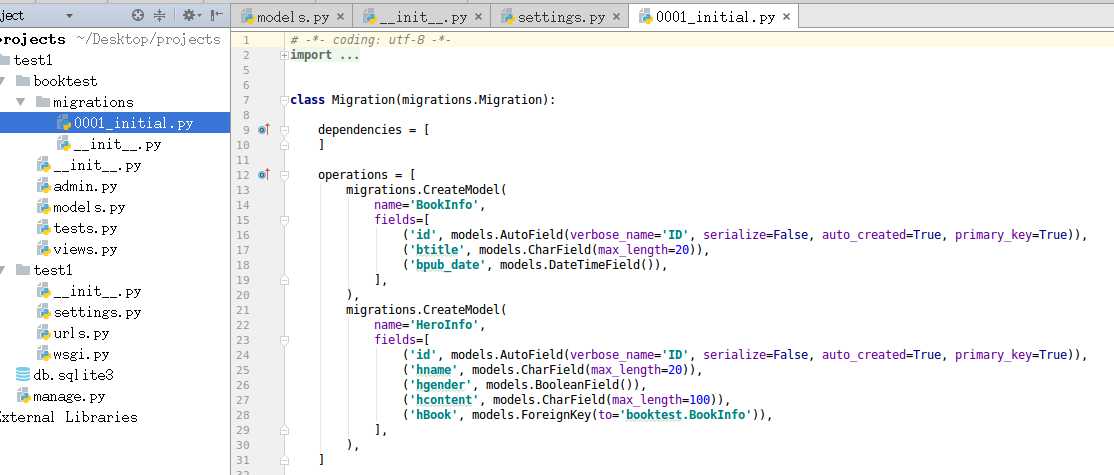
Task: Open tests.py in project tree
Action: [85, 229]
